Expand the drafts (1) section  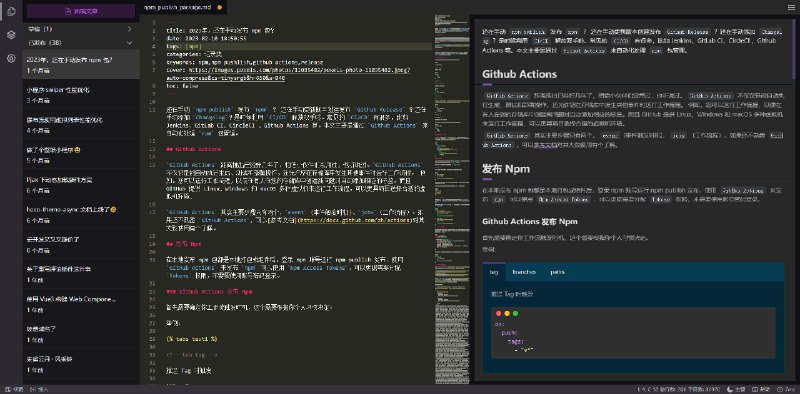click(81, 29)
